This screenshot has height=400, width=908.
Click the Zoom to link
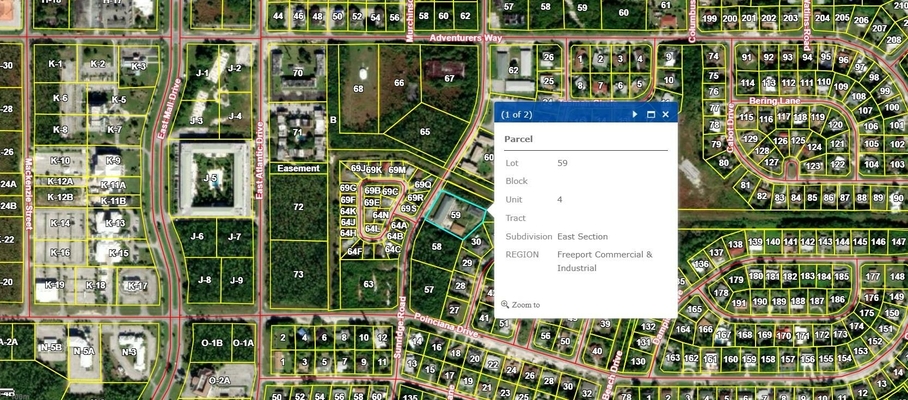[x=527, y=305]
